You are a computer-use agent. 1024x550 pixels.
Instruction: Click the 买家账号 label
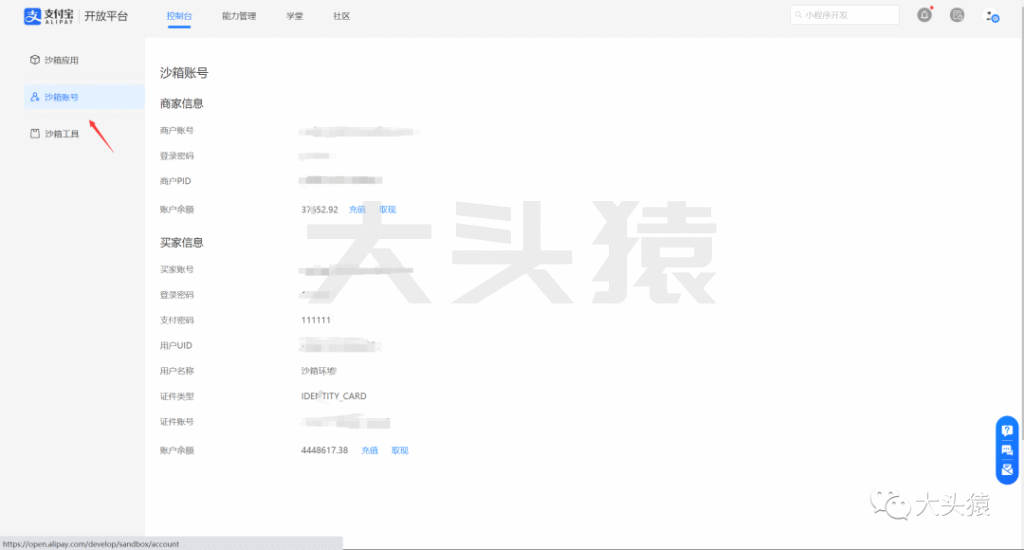point(177,269)
